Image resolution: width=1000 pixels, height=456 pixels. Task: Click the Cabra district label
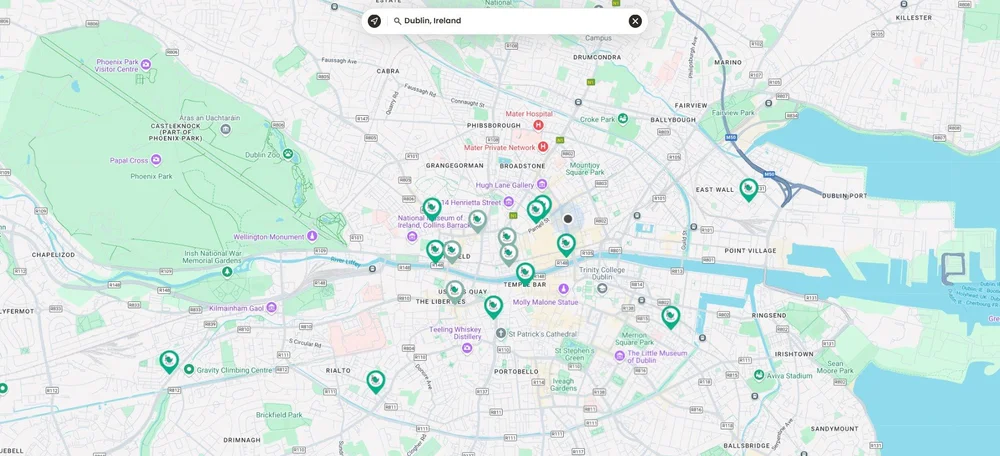[388, 71]
